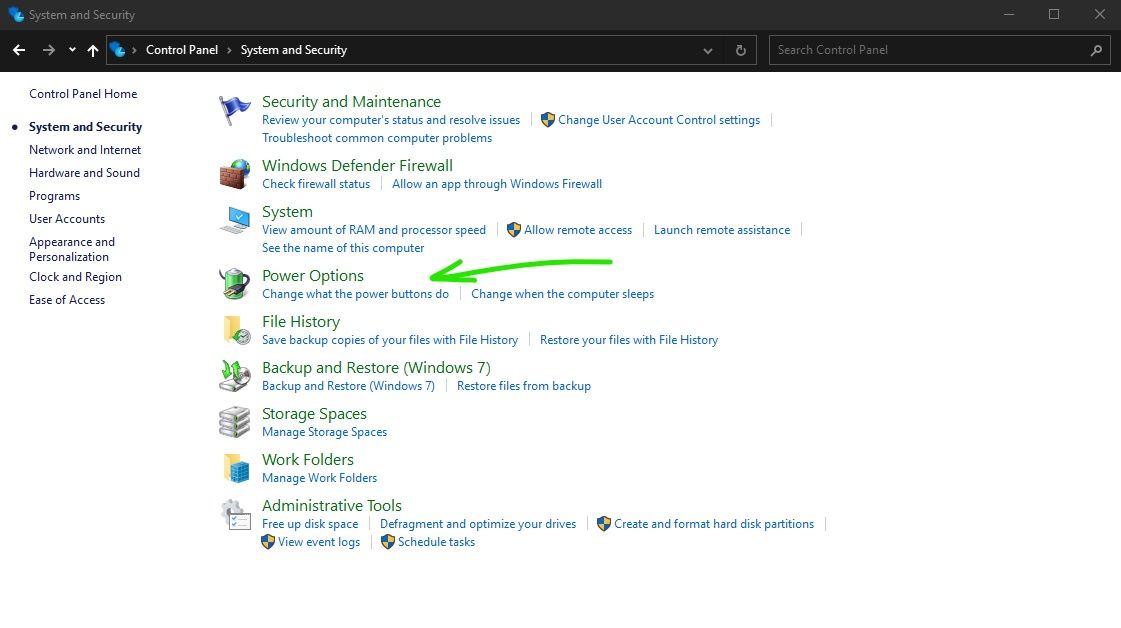Open the Windows Defender Firewall heading
The image size is (1121, 628).
pyautogui.click(x=357, y=165)
